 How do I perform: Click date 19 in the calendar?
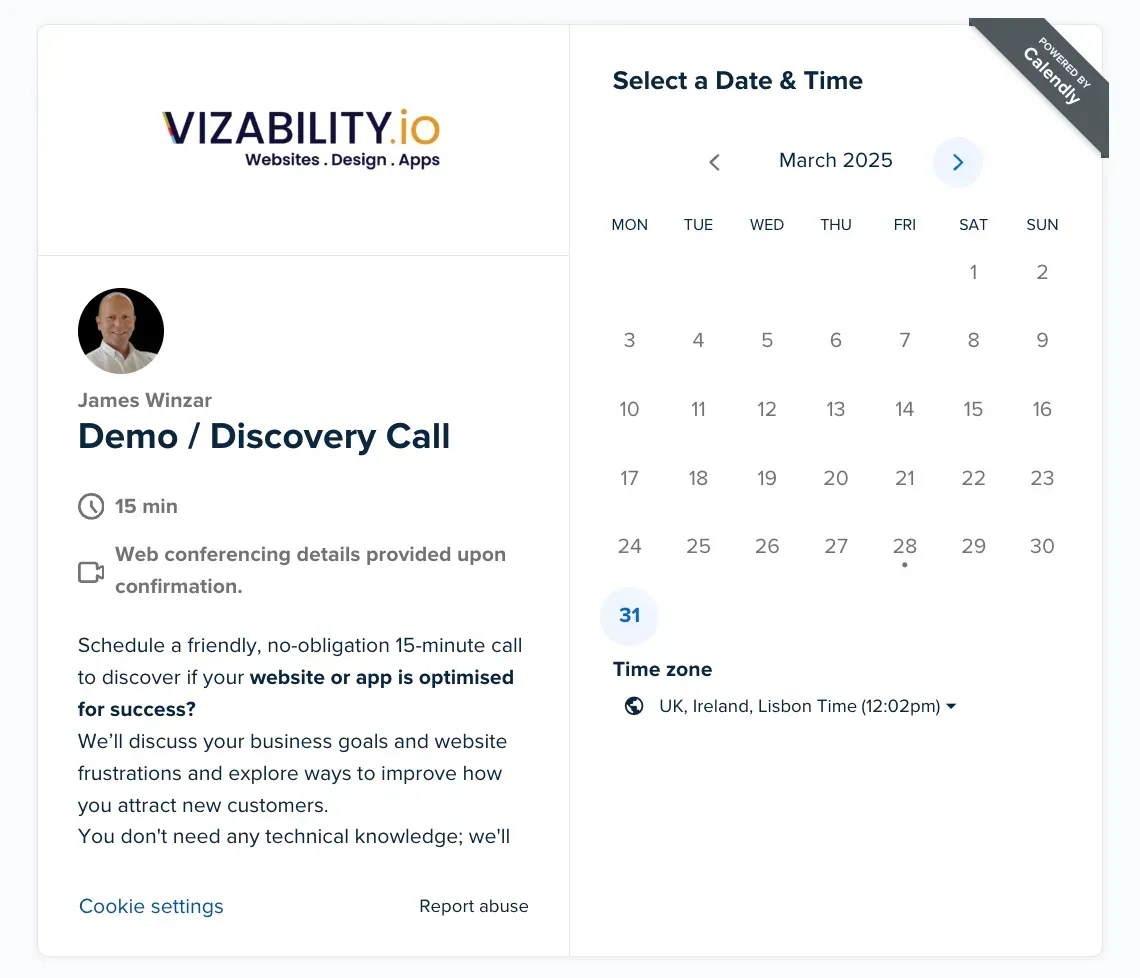767,478
